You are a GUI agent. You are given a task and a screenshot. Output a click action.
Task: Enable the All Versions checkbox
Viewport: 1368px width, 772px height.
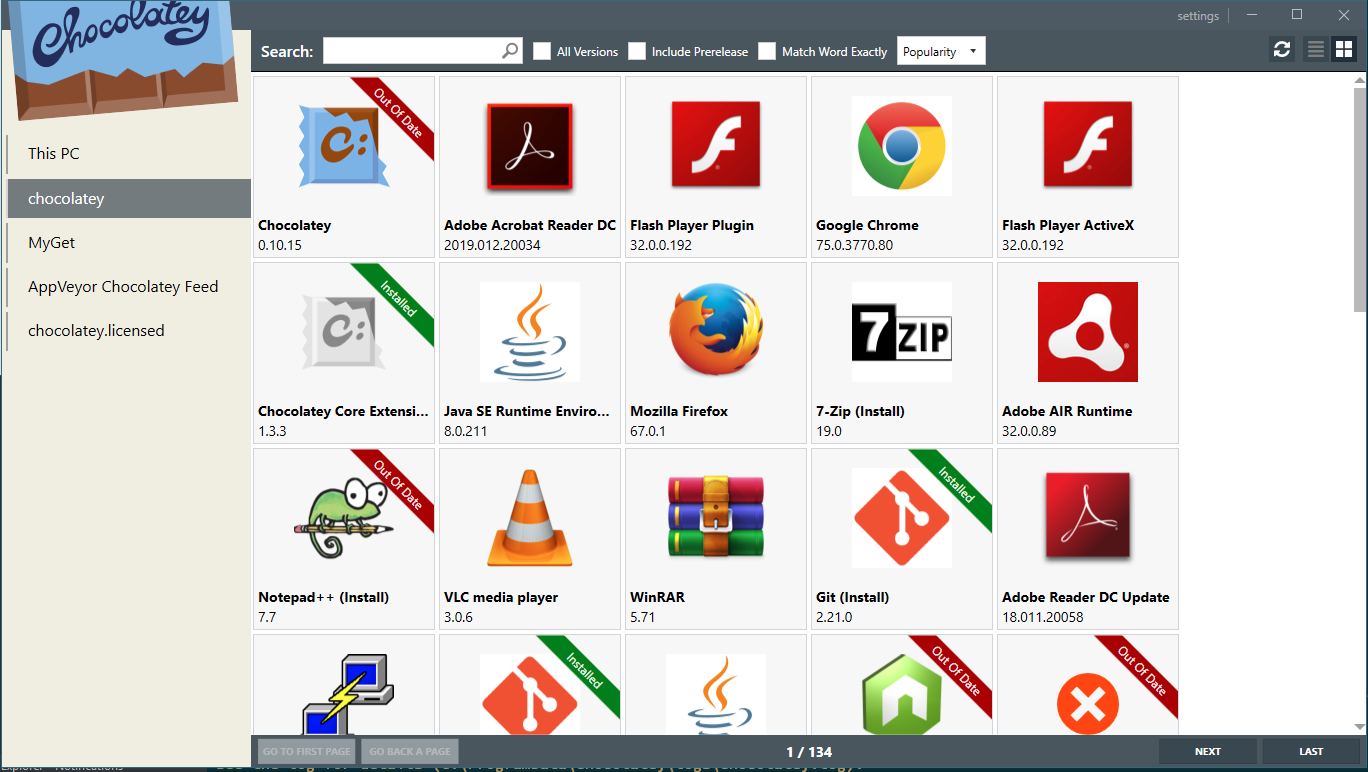542,51
